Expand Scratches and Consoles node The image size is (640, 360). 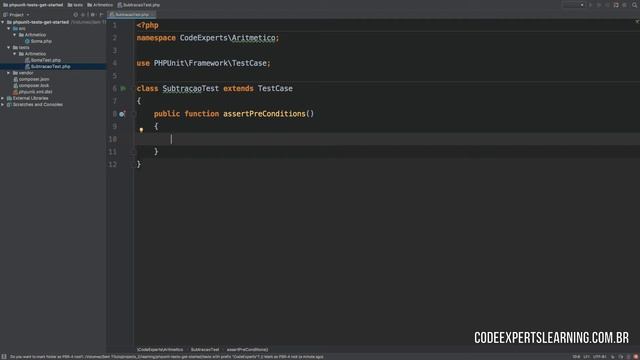click(x=3, y=104)
